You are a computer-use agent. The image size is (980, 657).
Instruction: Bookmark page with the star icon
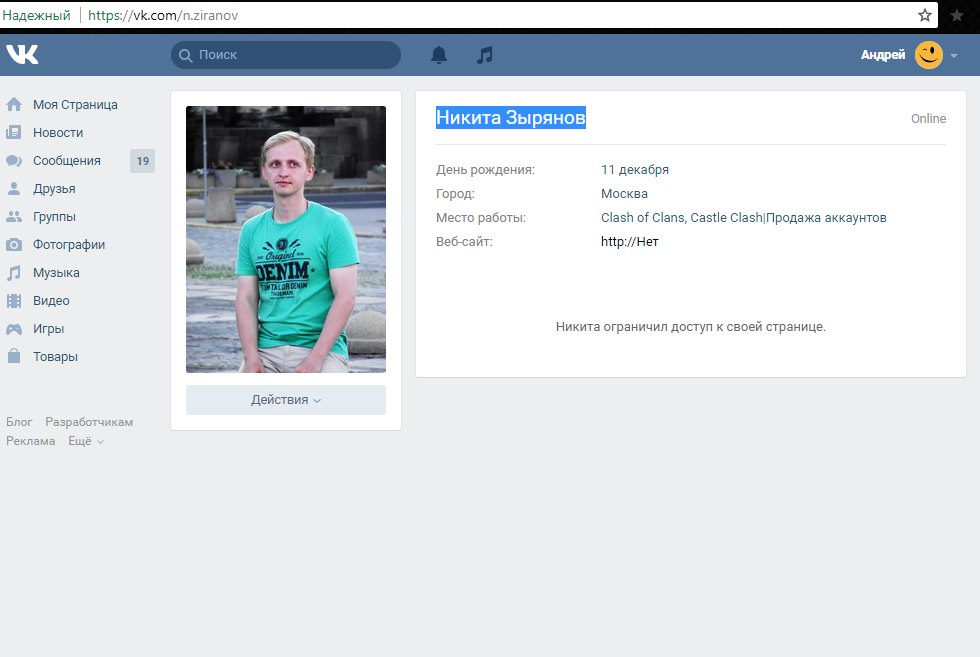pos(925,15)
